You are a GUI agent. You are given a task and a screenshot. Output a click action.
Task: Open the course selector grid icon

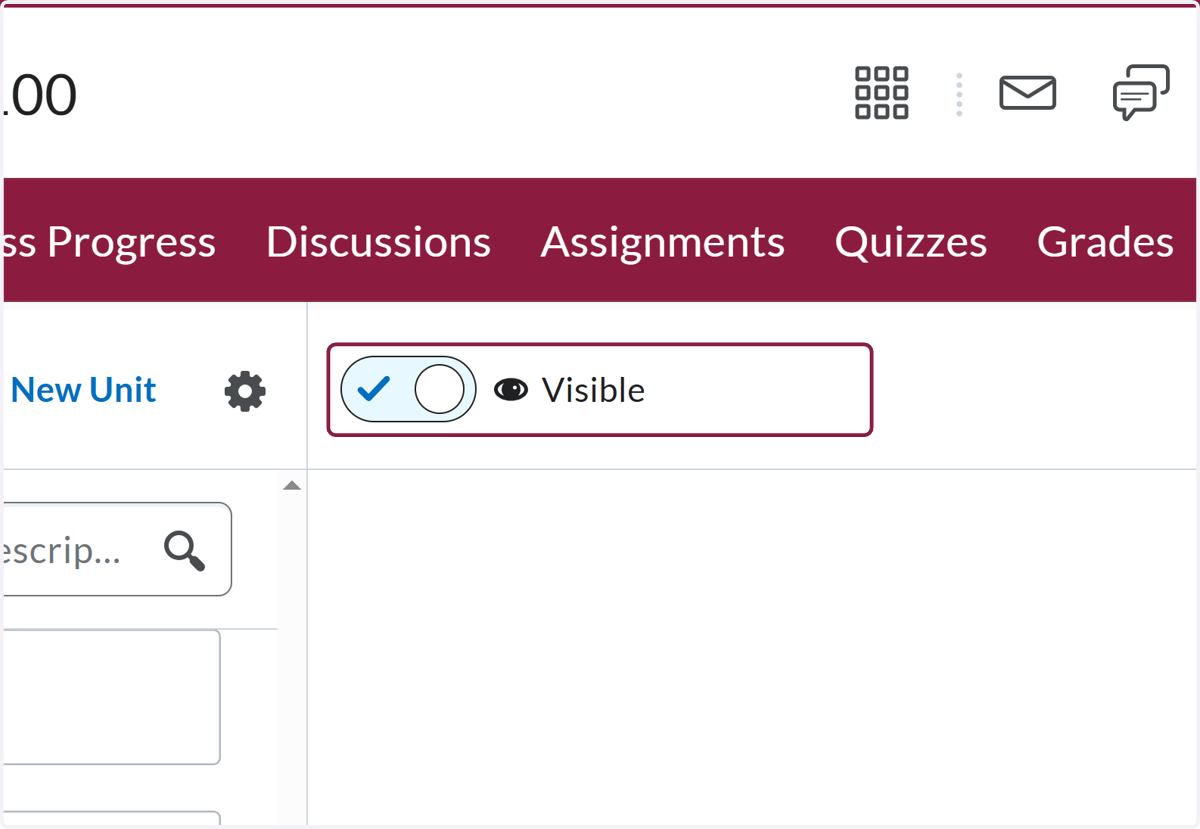[881, 93]
